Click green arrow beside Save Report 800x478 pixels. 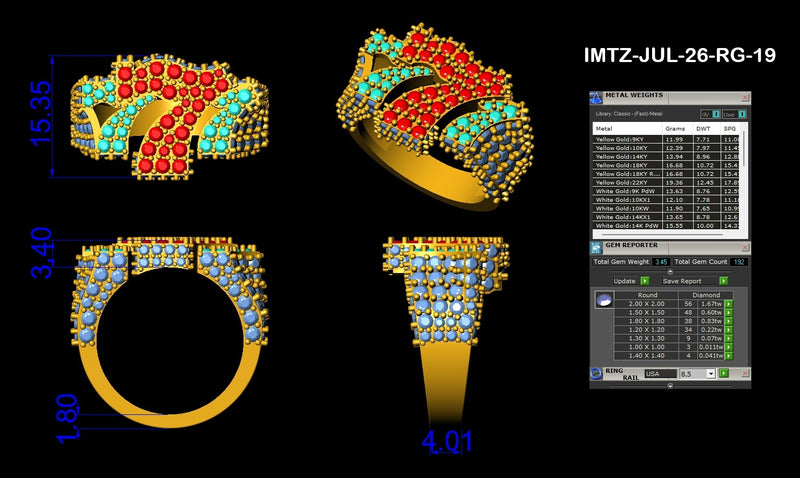pos(723,281)
